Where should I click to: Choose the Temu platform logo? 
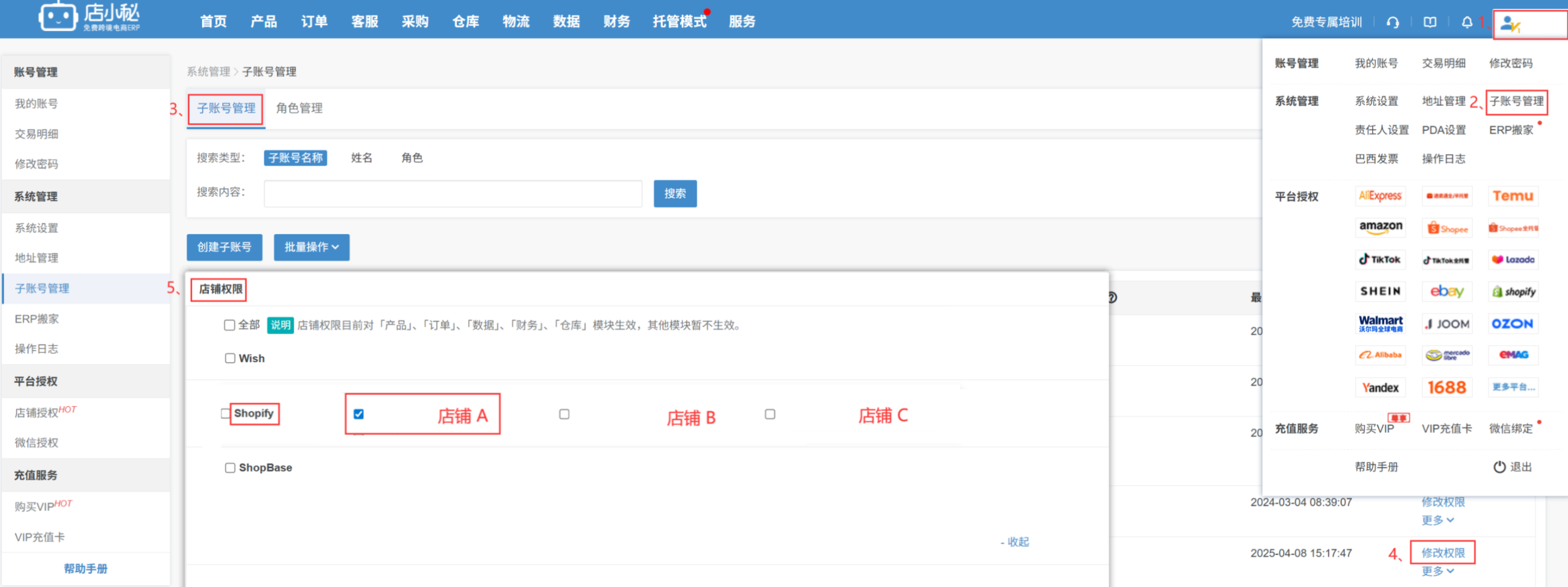(x=1513, y=196)
